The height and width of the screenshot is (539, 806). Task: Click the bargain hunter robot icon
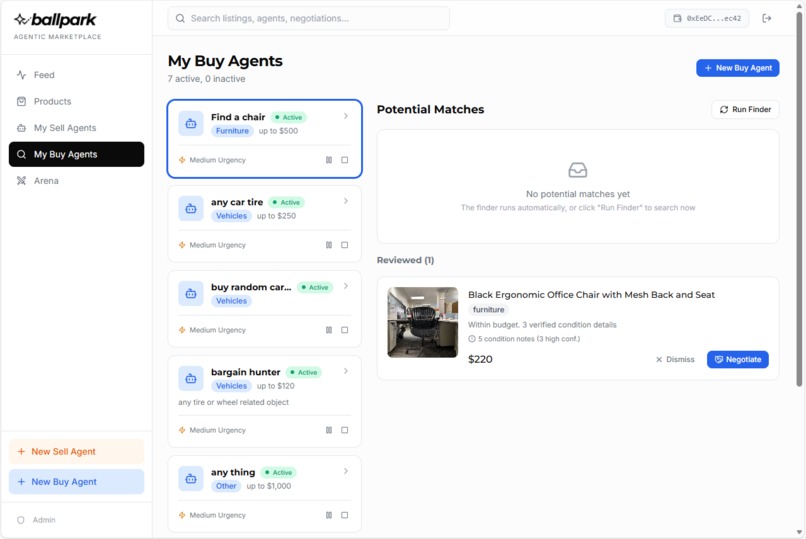pyautogui.click(x=191, y=379)
